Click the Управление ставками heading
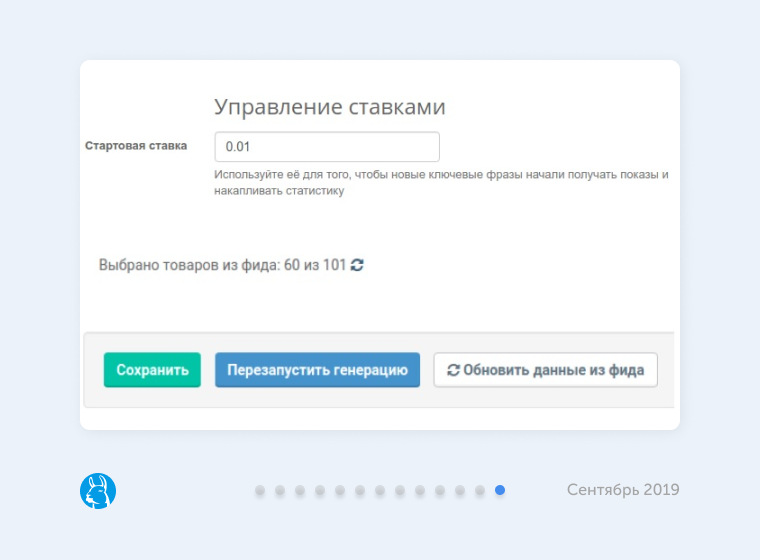Screen dimensions: 760x560 (x=330, y=107)
